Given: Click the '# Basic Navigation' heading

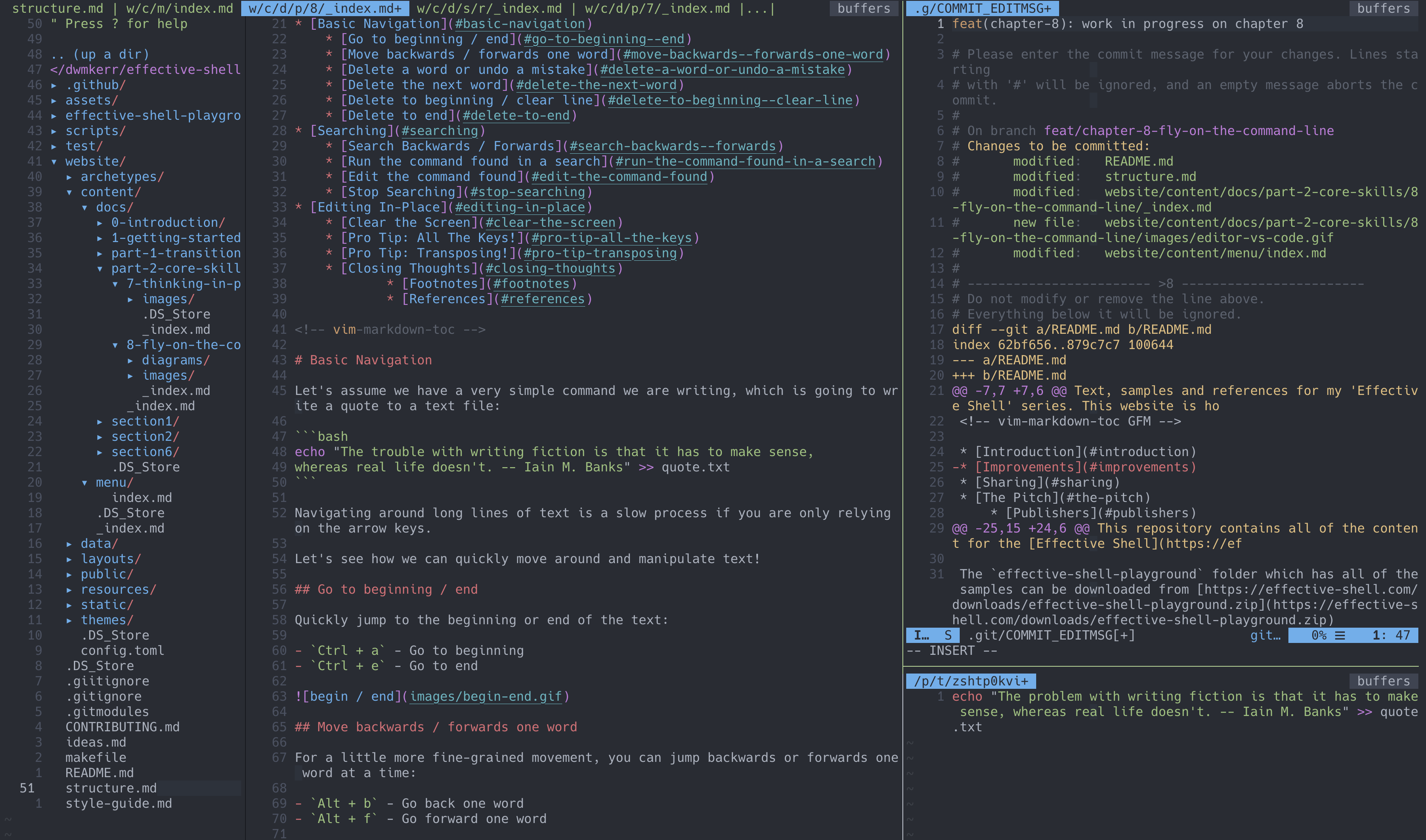Looking at the screenshot, I should pos(363,360).
